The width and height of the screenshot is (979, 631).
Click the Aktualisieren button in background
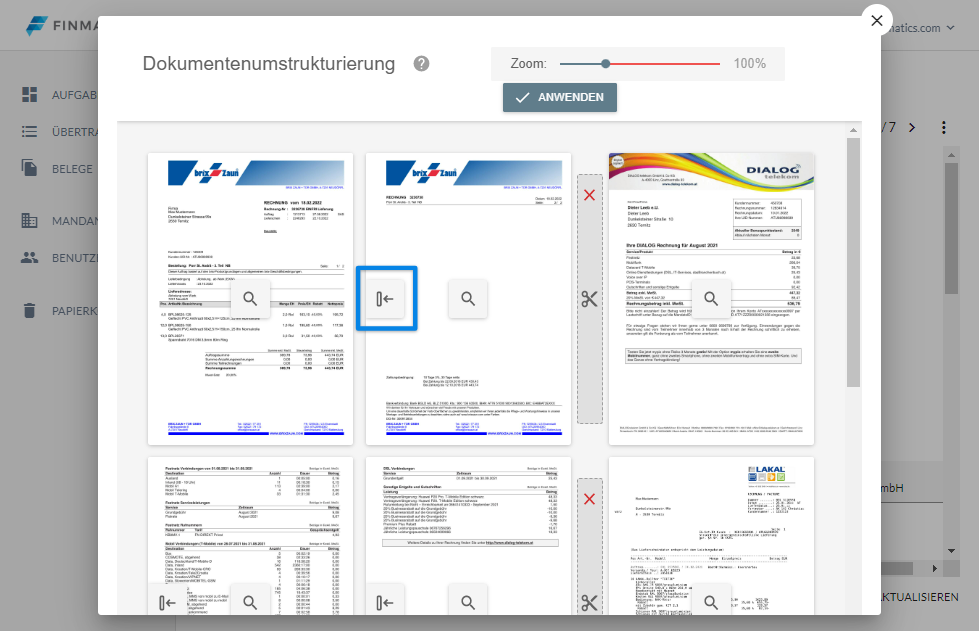[x=920, y=597]
